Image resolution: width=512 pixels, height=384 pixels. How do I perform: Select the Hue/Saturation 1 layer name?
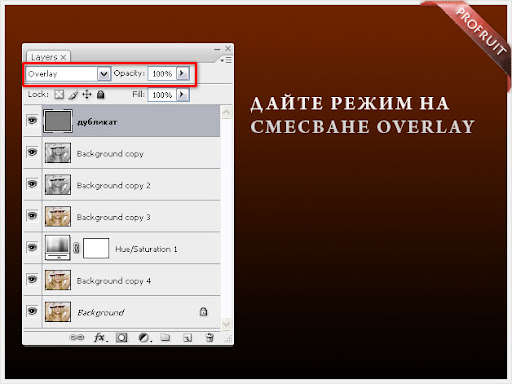(146, 249)
